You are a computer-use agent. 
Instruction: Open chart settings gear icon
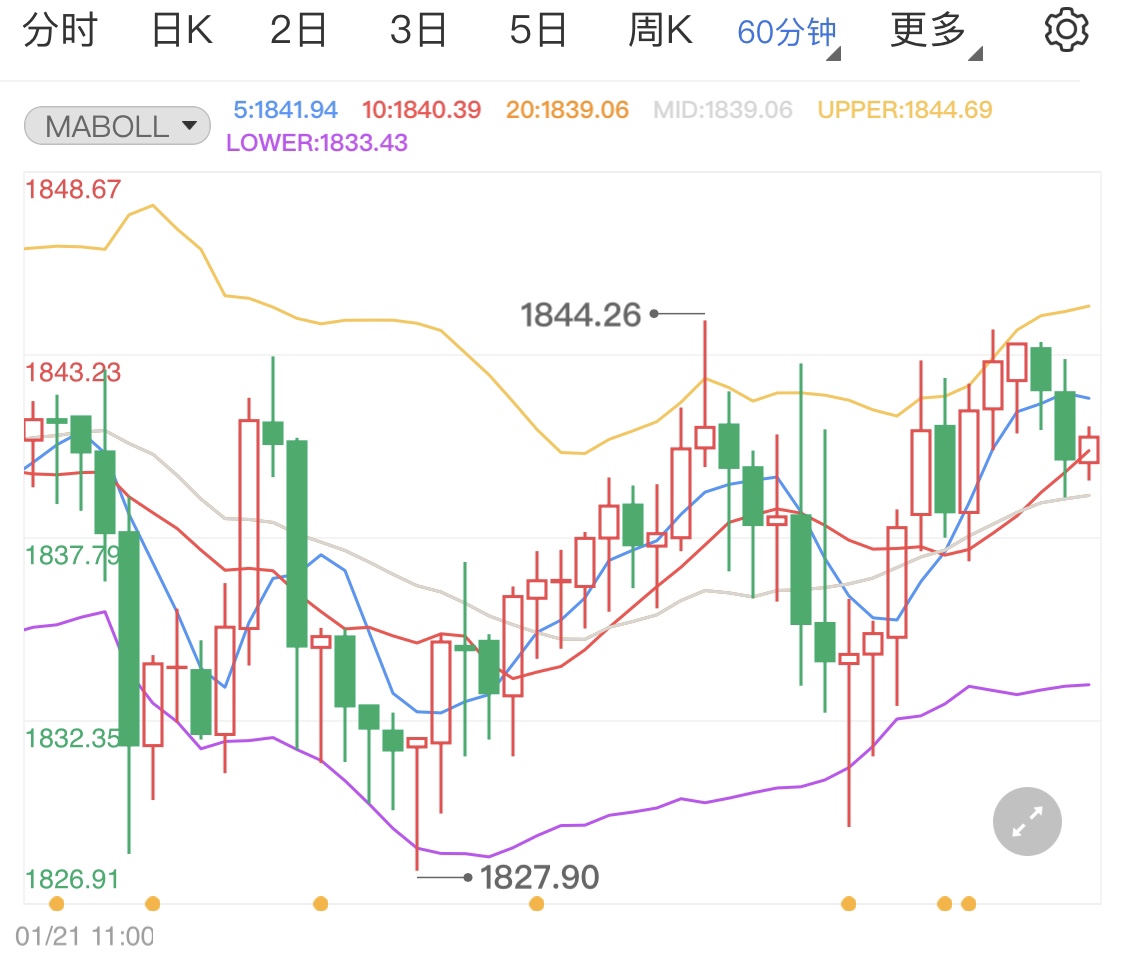1066,30
